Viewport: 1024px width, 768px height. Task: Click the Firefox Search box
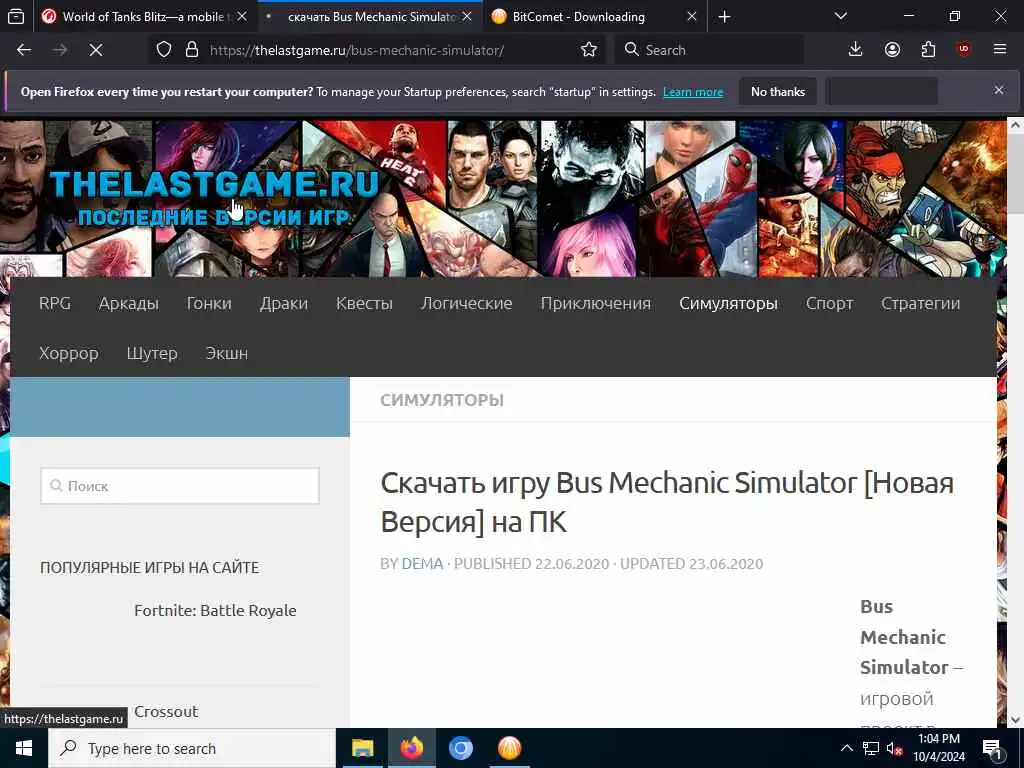[709, 50]
